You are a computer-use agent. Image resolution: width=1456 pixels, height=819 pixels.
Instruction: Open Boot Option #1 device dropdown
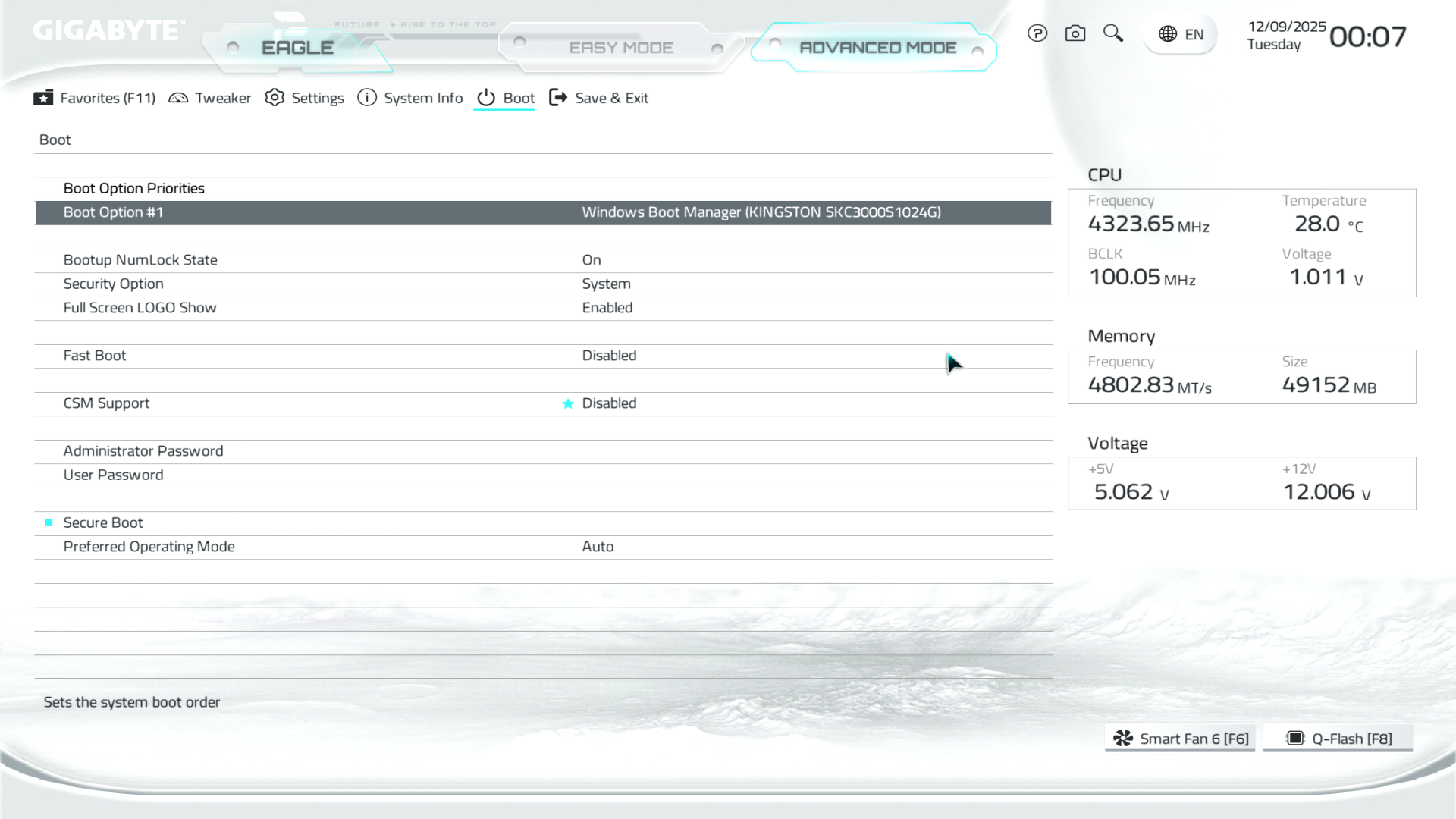[x=761, y=212]
